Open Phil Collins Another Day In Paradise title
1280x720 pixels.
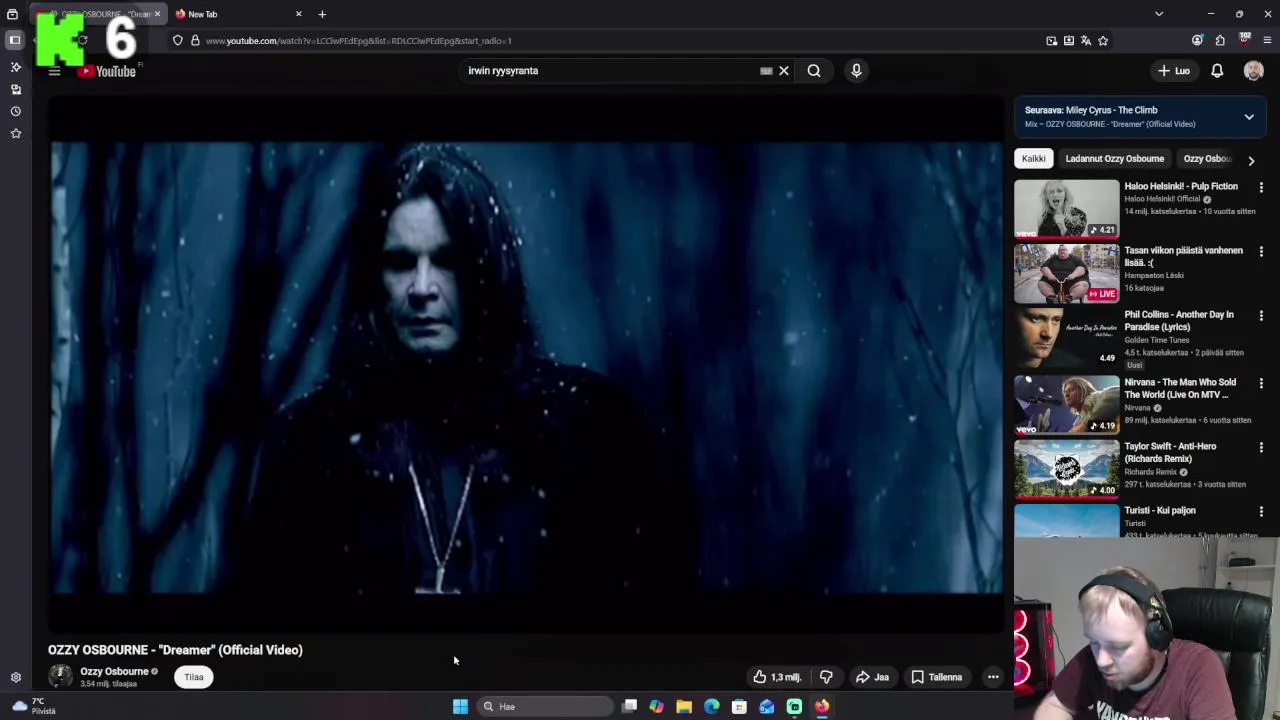1180,321
